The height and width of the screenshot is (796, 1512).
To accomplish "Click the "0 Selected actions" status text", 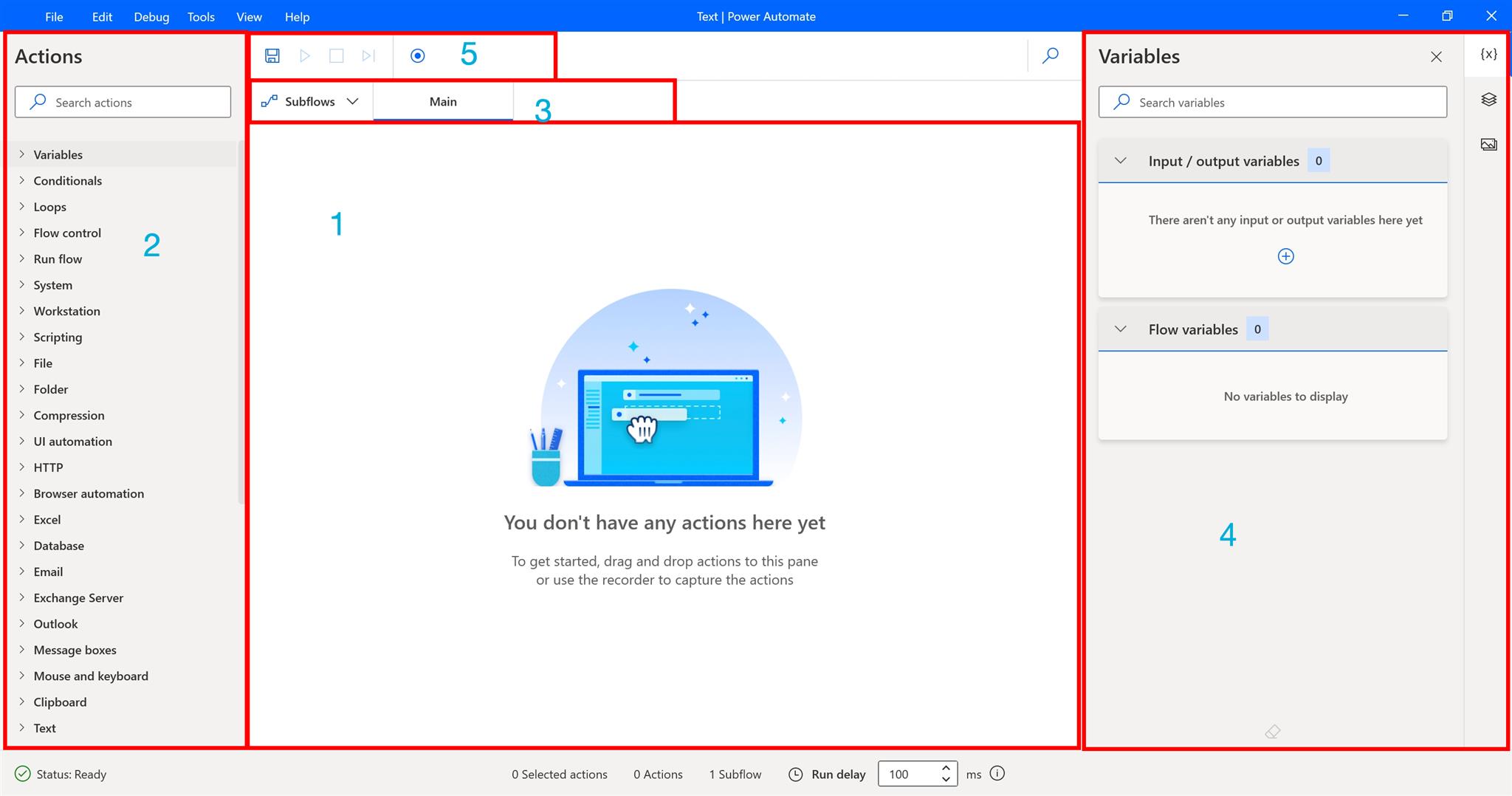I will [560, 774].
